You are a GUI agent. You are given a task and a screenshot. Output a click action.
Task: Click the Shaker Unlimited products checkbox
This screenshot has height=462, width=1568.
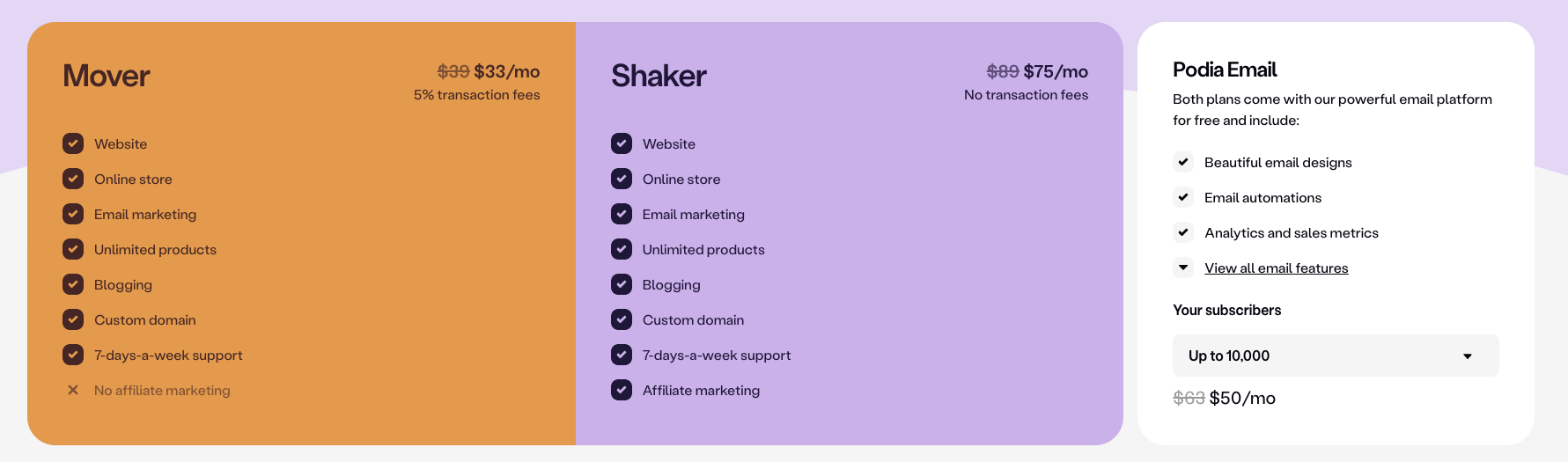coord(622,249)
